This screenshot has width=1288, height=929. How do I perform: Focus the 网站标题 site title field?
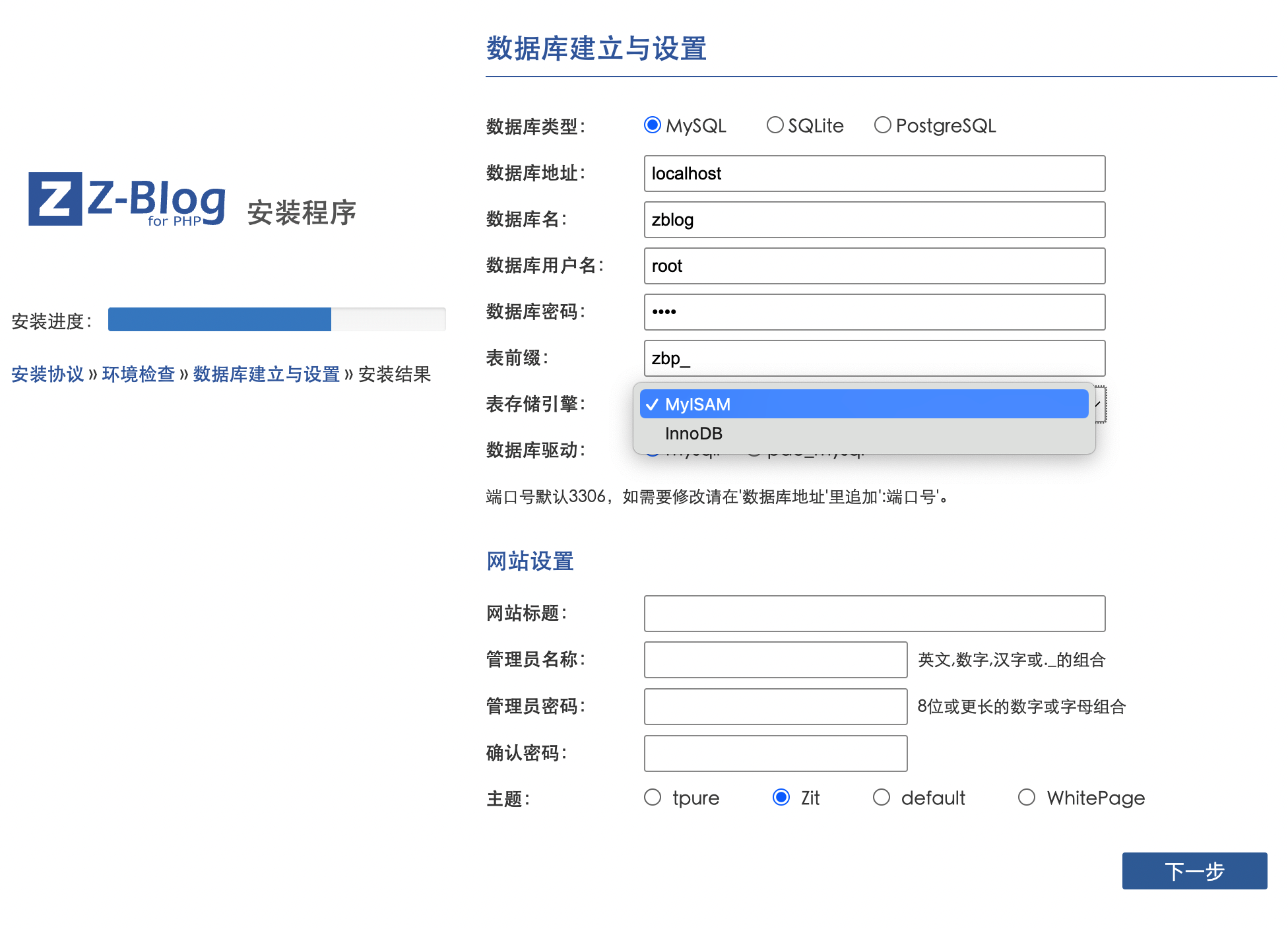click(x=874, y=614)
